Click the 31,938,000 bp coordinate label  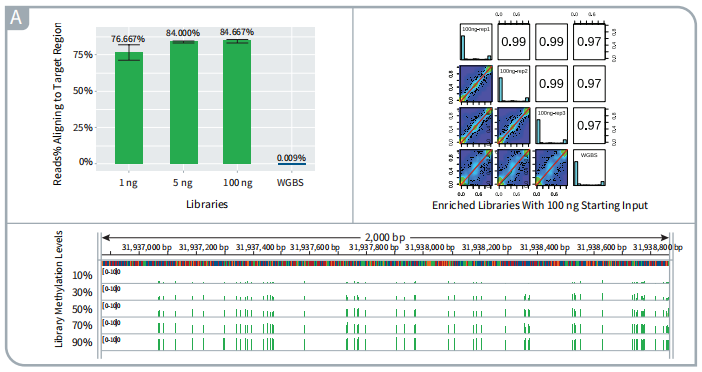pos(430,248)
